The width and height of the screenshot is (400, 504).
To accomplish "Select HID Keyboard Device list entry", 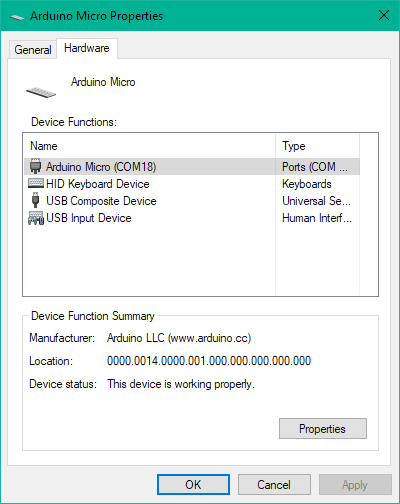I will tap(192, 184).
